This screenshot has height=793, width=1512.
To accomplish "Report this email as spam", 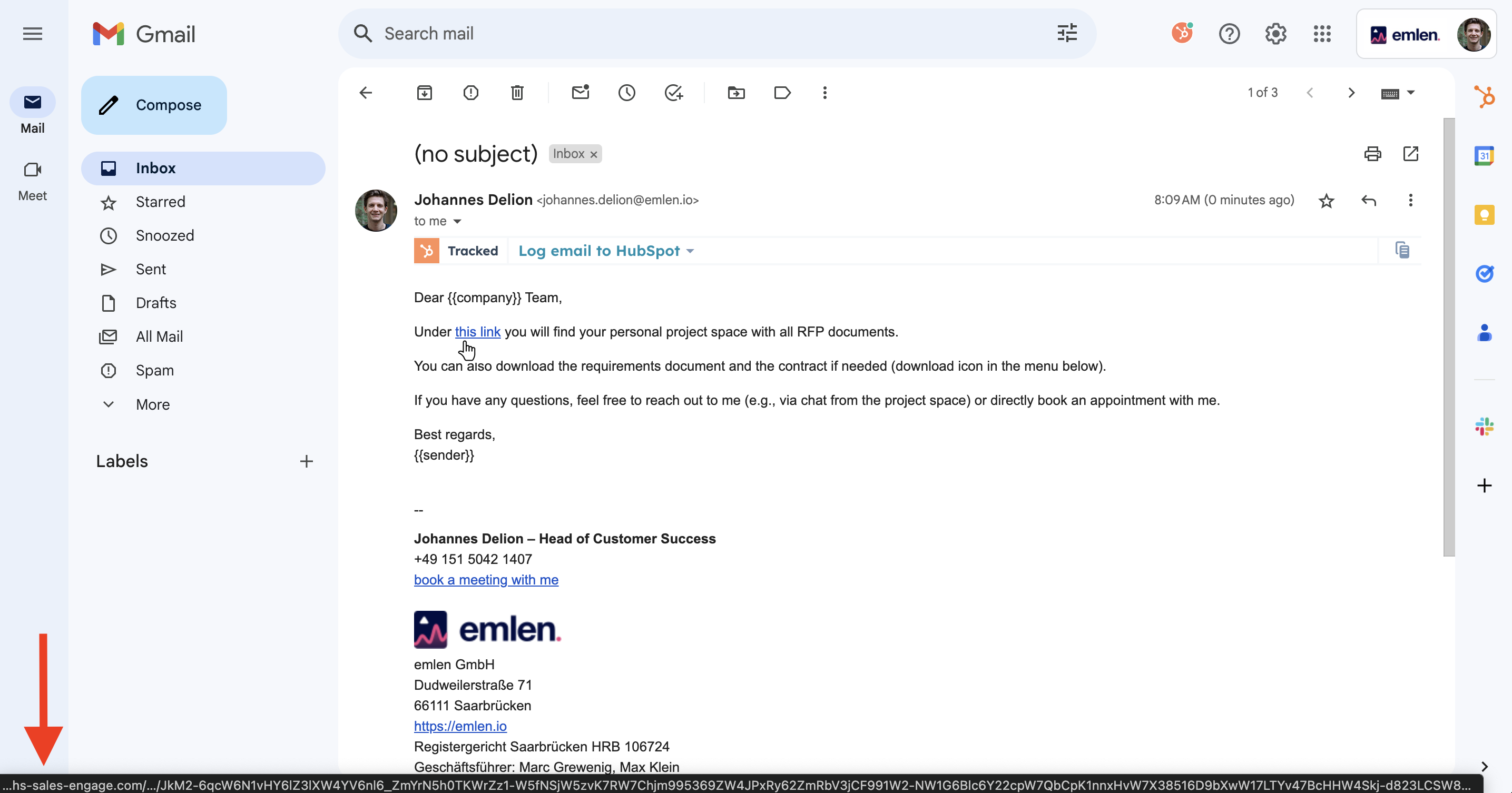I will (471, 93).
